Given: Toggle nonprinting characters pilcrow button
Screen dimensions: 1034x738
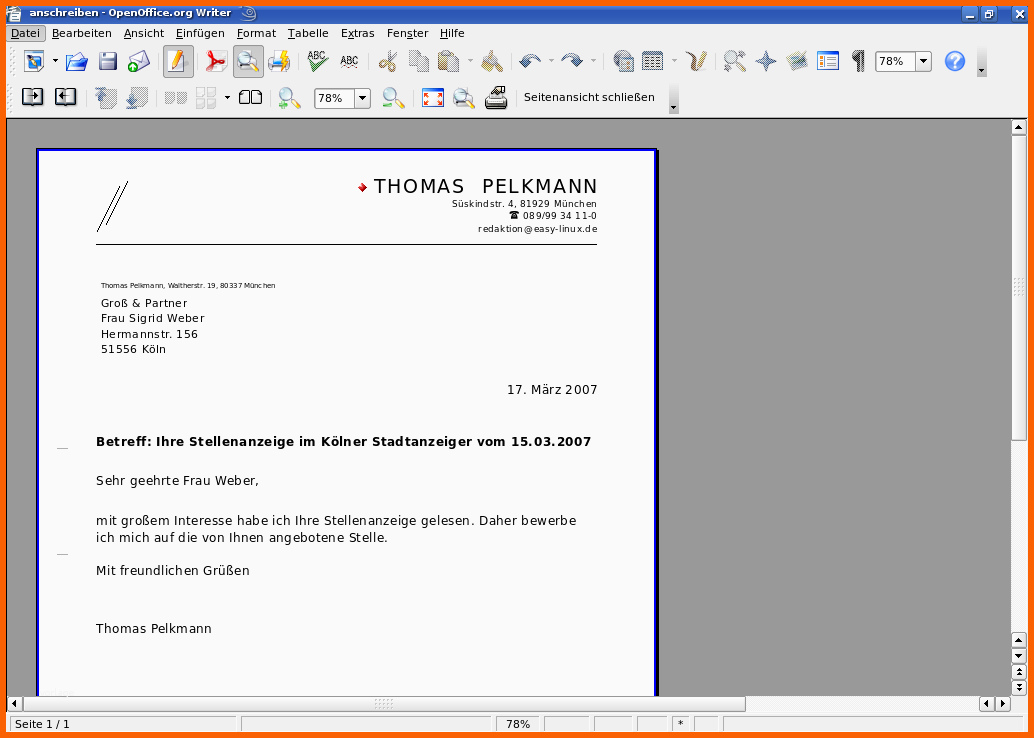Looking at the screenshot, I should pyautogui.click(x=858, y=62).
